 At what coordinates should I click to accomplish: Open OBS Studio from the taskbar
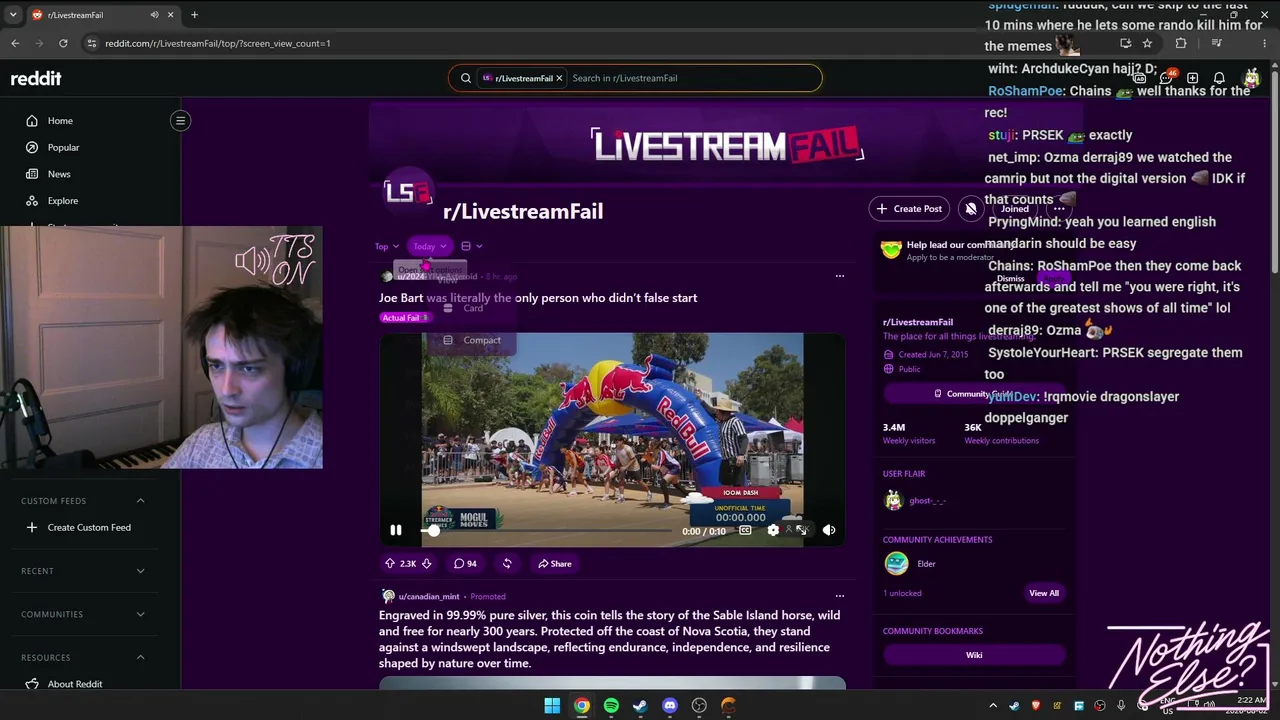699,706
